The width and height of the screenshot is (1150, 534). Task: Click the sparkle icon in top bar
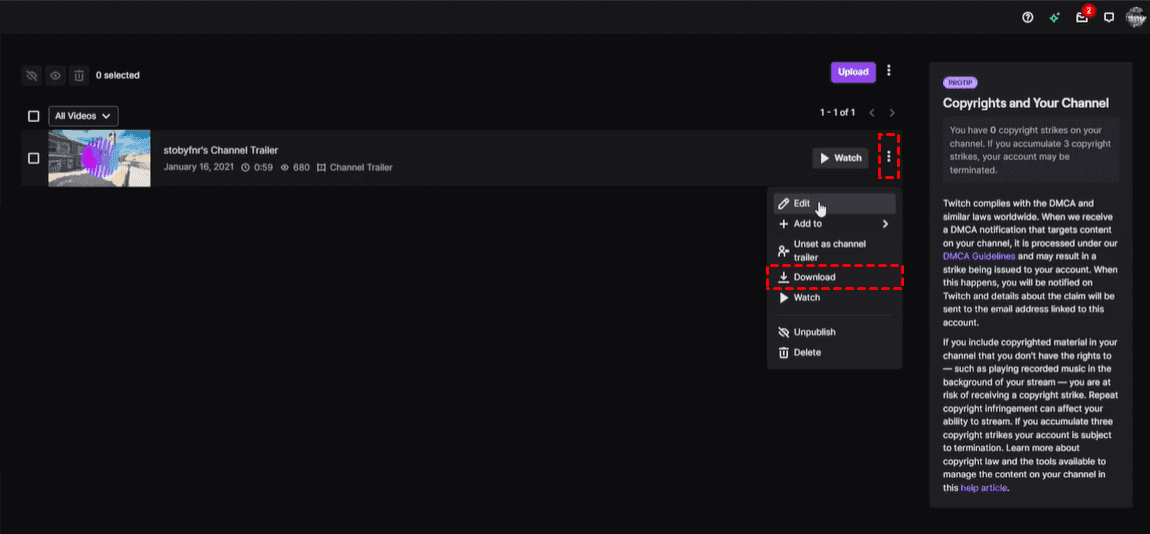coord(1054,17)
